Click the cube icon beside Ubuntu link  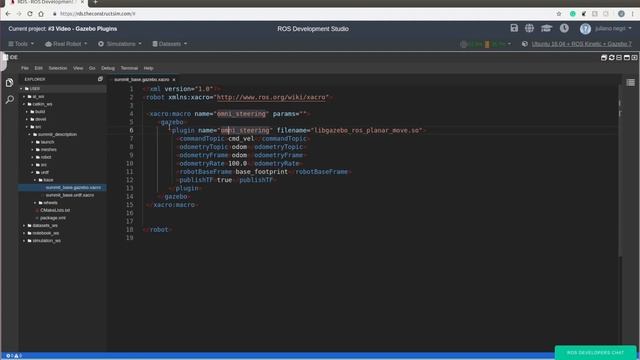tap(525, 44)
